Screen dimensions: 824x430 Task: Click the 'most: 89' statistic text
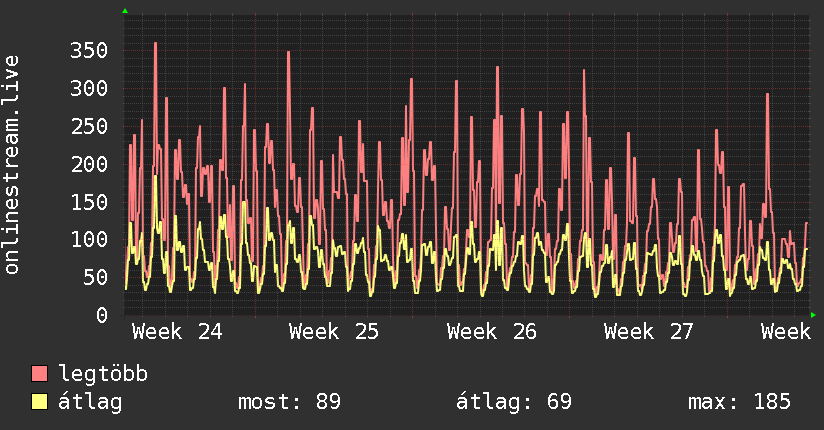point(290,402)
